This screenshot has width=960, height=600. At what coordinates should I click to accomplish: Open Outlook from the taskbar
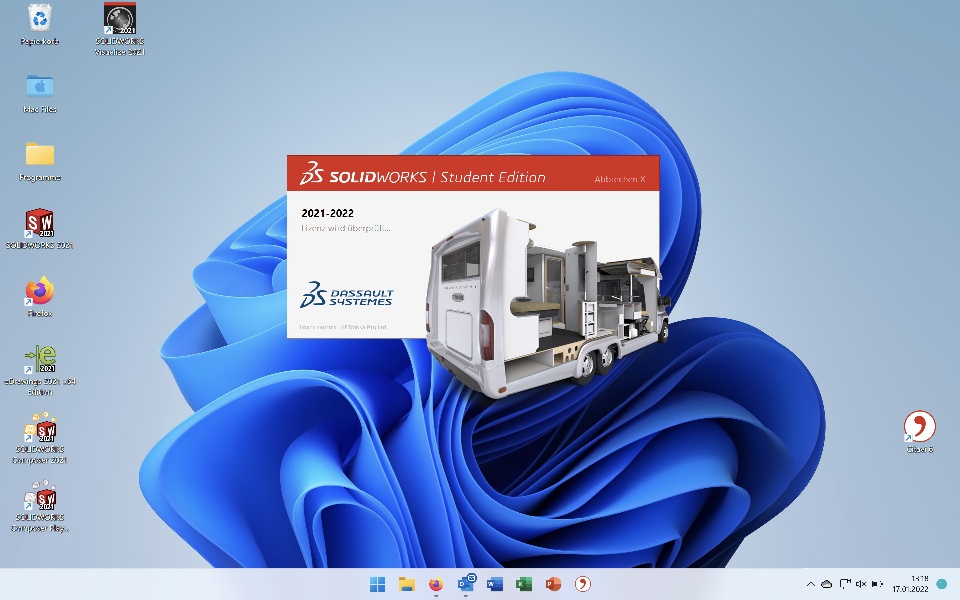tap(467, 583)
